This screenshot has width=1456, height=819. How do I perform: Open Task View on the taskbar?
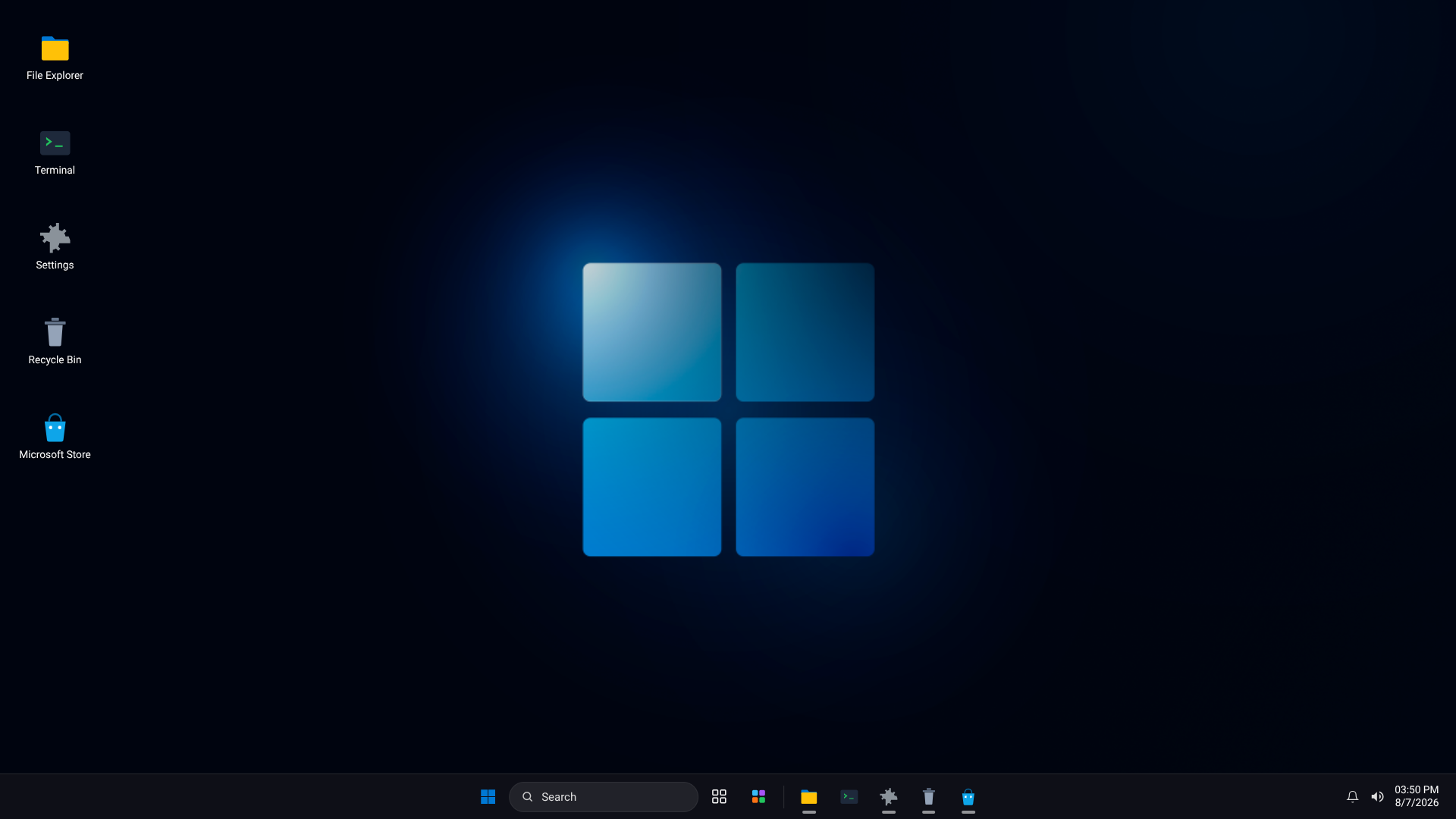tap(719, 797)
